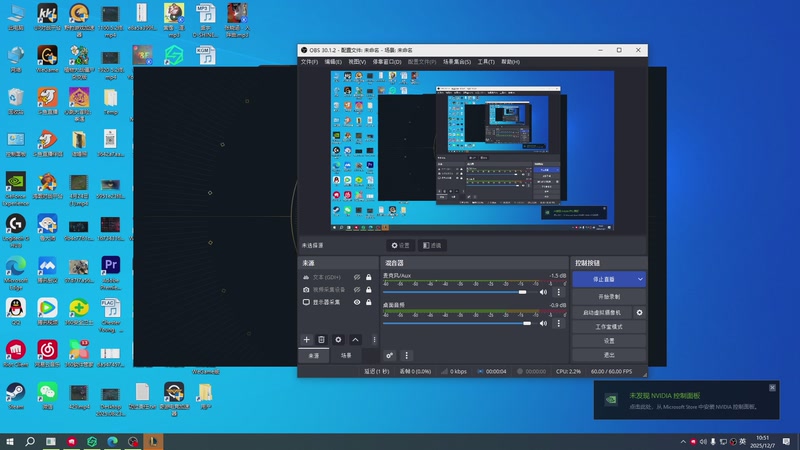Open 桌面音频 channel three-dot options
The width and height of the screenshot is (800, 450).
coord(559,323)
